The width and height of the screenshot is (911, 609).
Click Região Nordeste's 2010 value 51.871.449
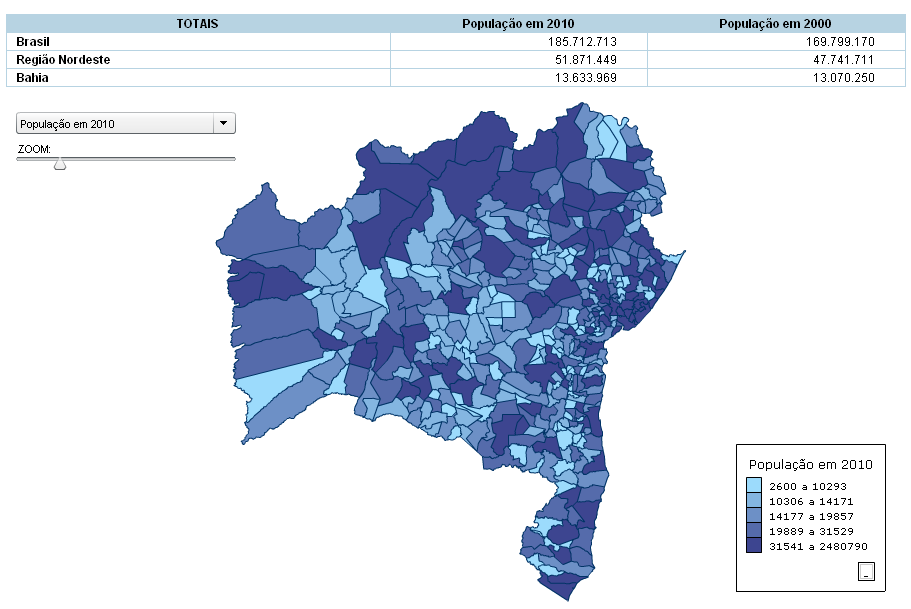point(581,60)
